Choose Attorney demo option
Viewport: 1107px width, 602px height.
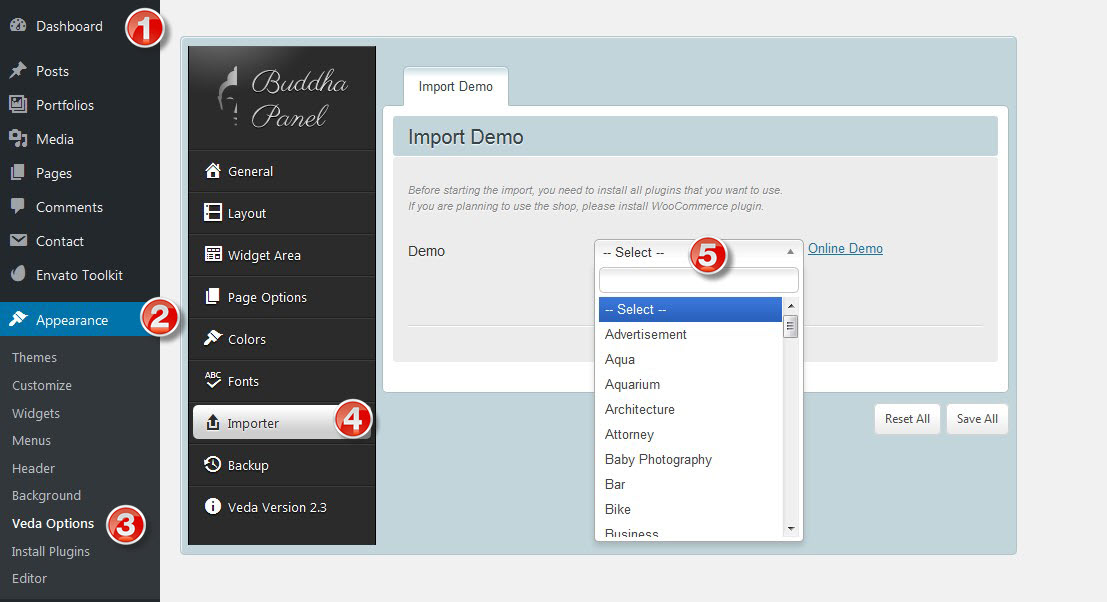(x=690, y=435)
